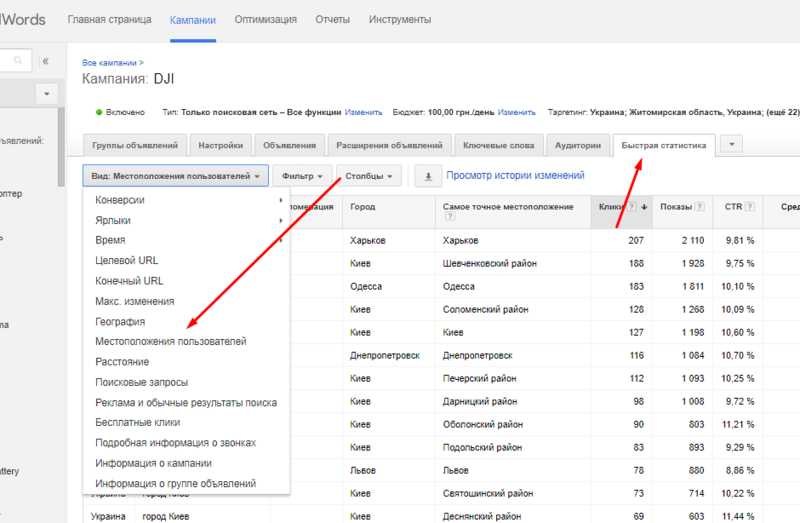
Task: Sort by the CTR column header
Action: click(x=733, y=207)
